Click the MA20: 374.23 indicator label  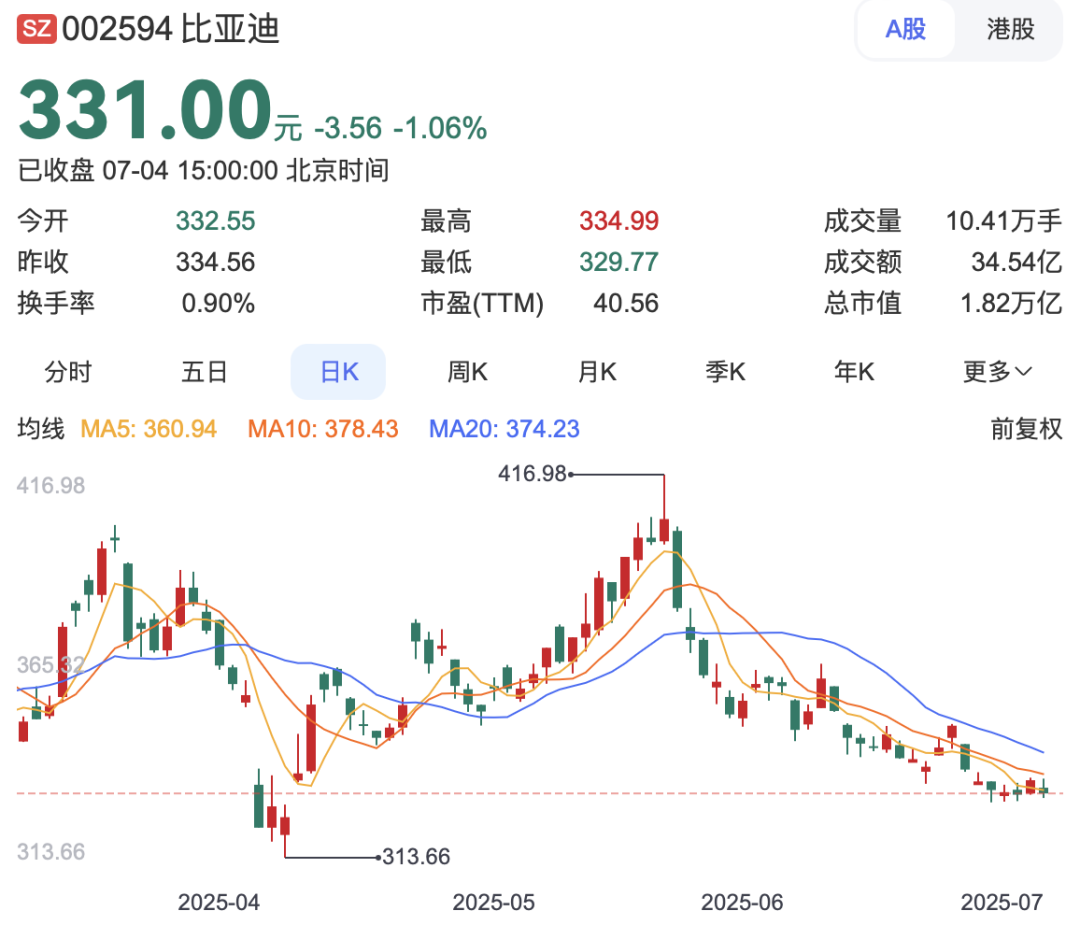[504, 429]
